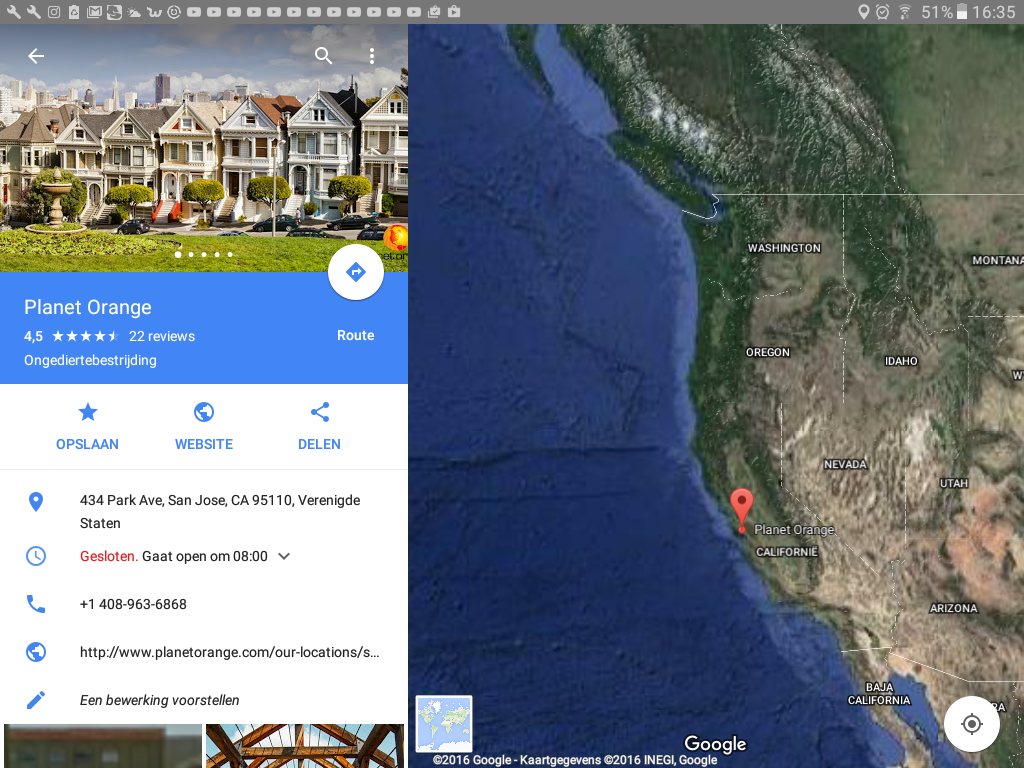Open WEBSITE globe icon
This screenshot has width=1024, height=768.
point(204,413)
